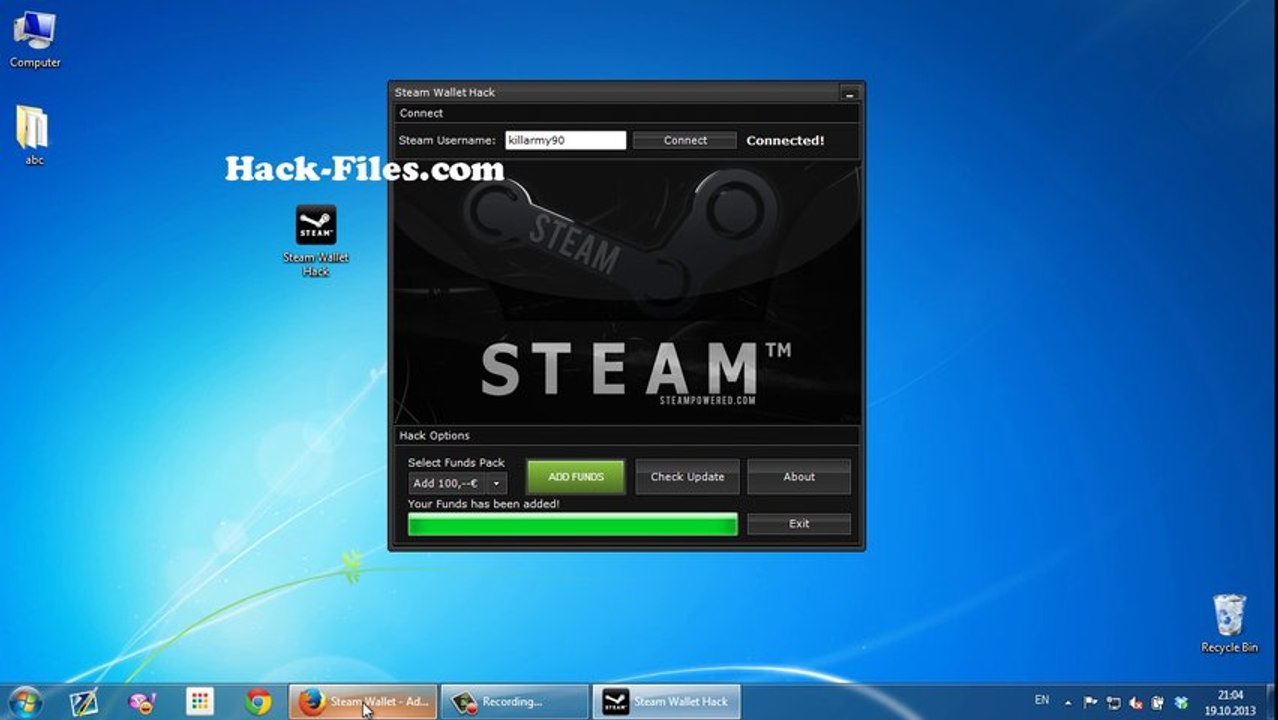This screenshot has height=720, width=1278.
Task: Click the Connect button
Action: [x=685, y=141]
